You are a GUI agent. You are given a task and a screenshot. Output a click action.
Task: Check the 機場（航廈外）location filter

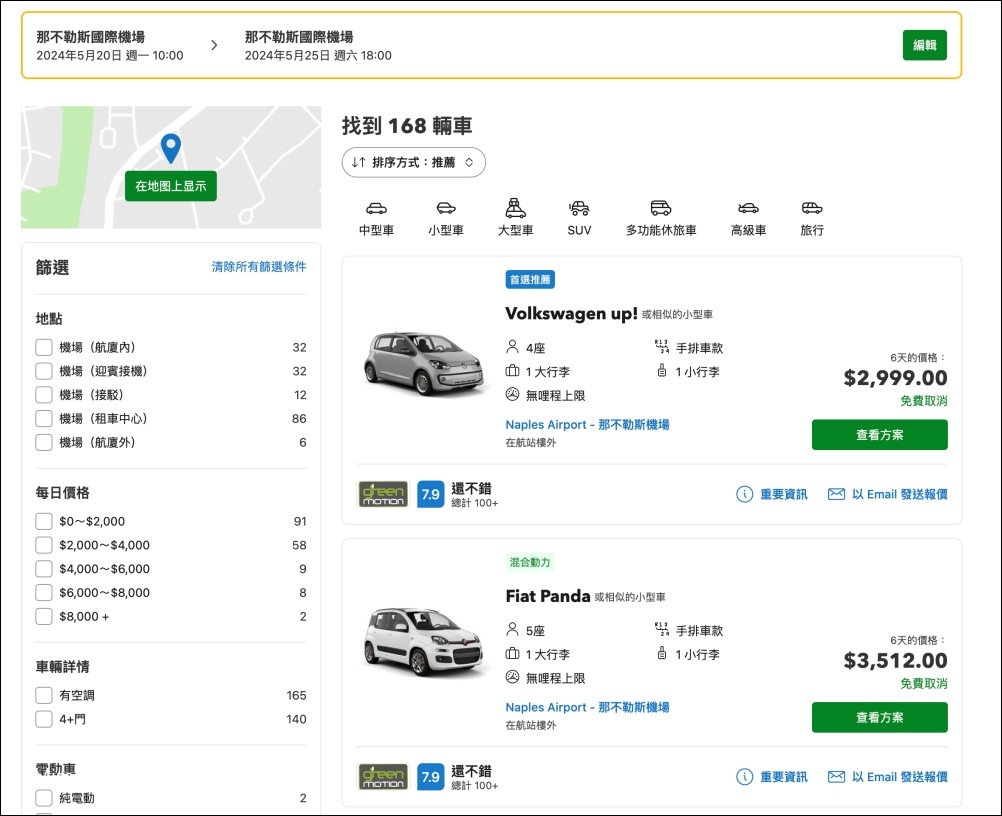pos(43,442)
